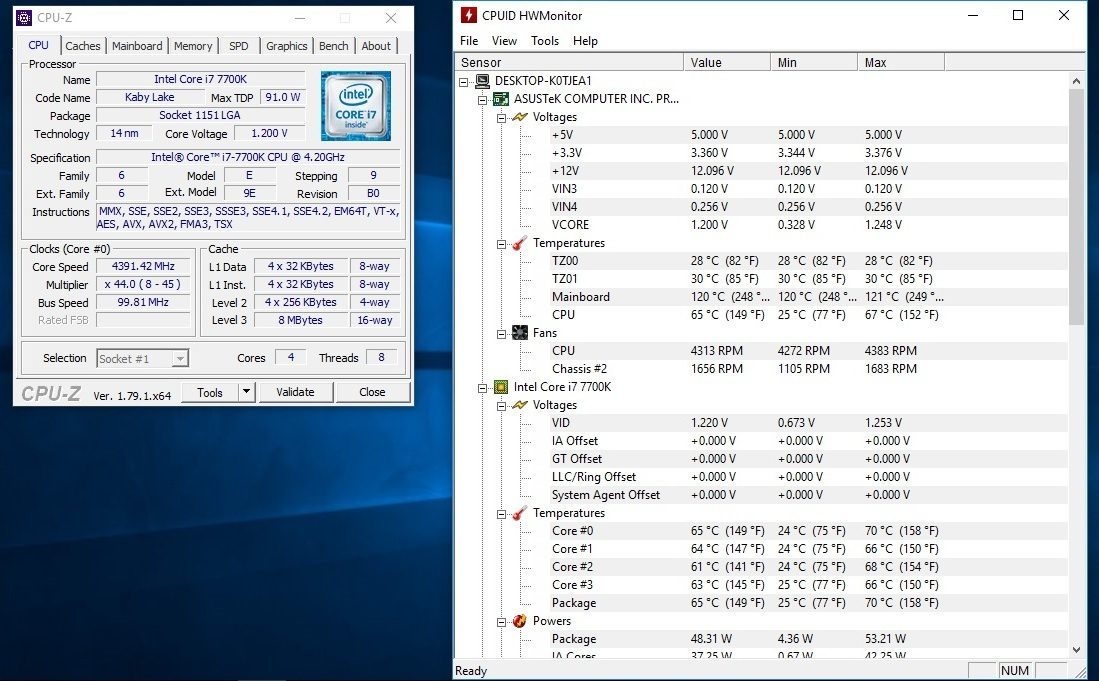Image resolution: width=1099 pixels, height=681 pixels.
Task: Switch to the Graphics tab
Action: [287, 46]
